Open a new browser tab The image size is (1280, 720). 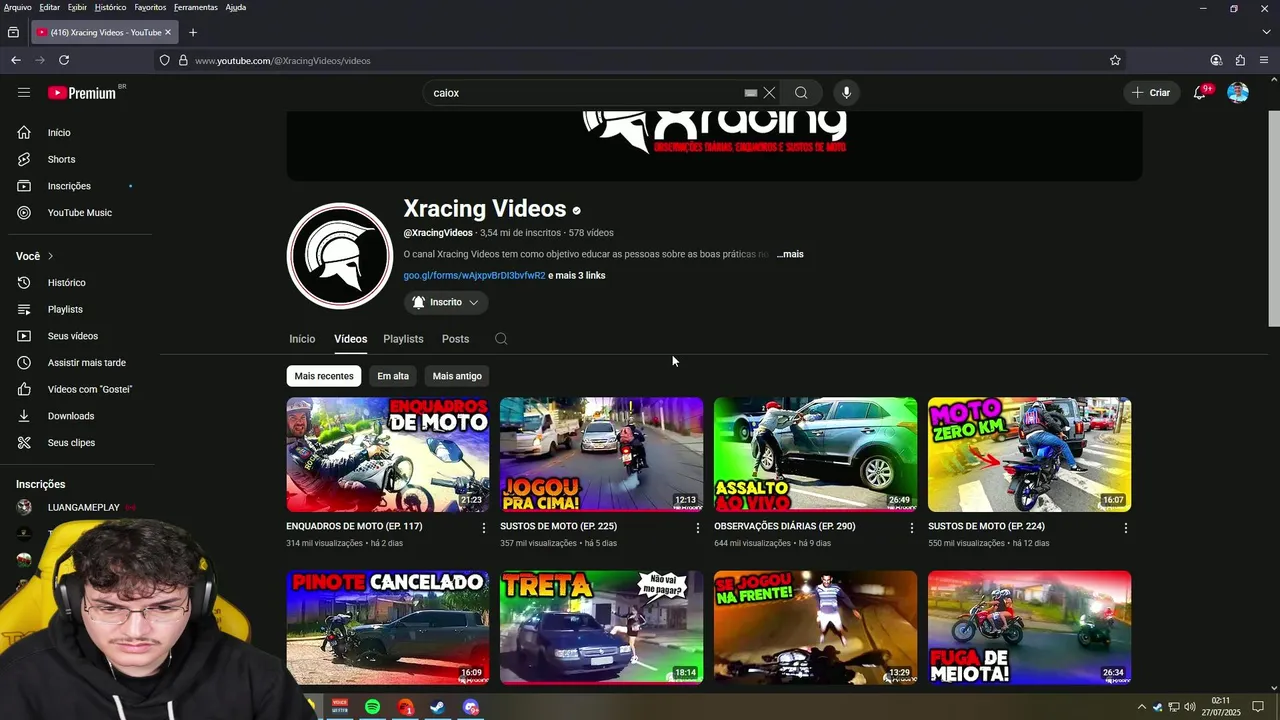pos(193,32)
